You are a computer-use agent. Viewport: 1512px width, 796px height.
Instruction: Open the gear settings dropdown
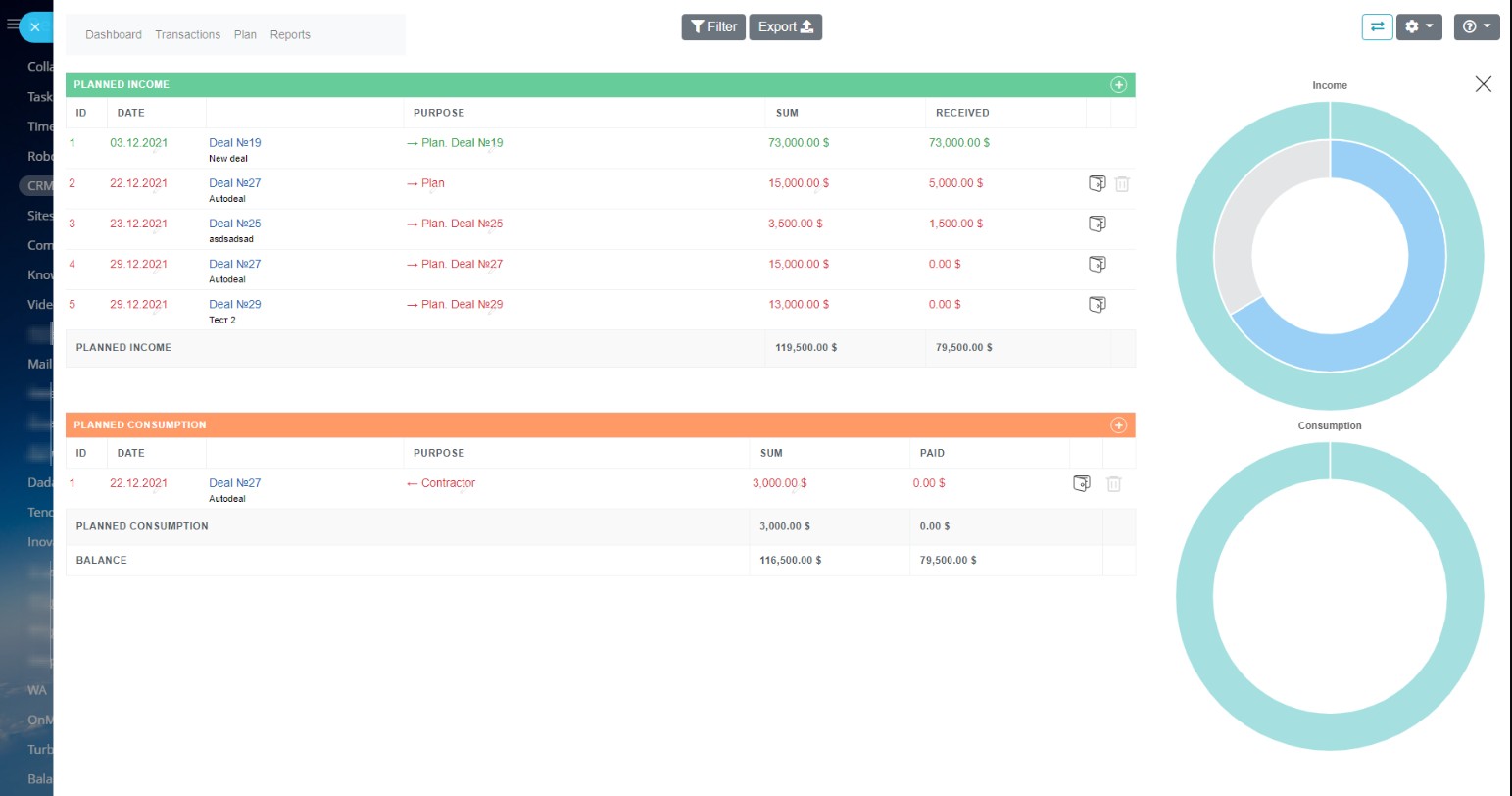tap(1419, 27)
